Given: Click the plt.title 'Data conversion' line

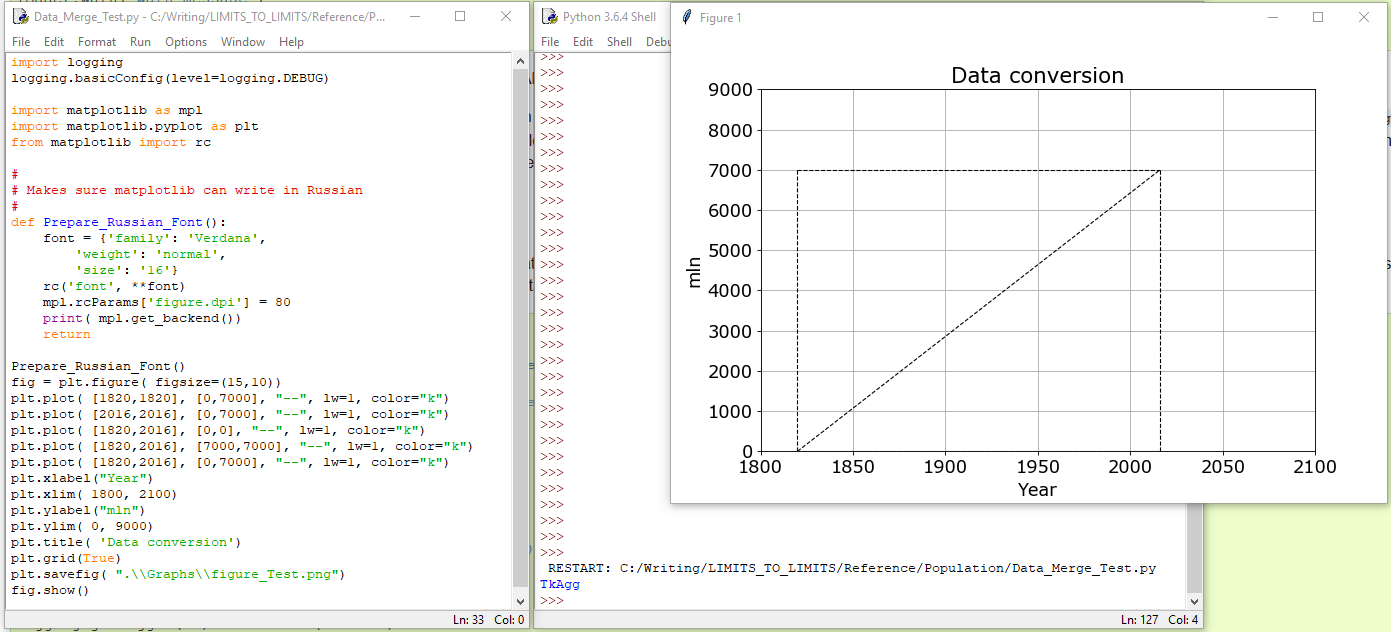Looking at the screenshot, I should pyautogui.click(x=127, y=542).
